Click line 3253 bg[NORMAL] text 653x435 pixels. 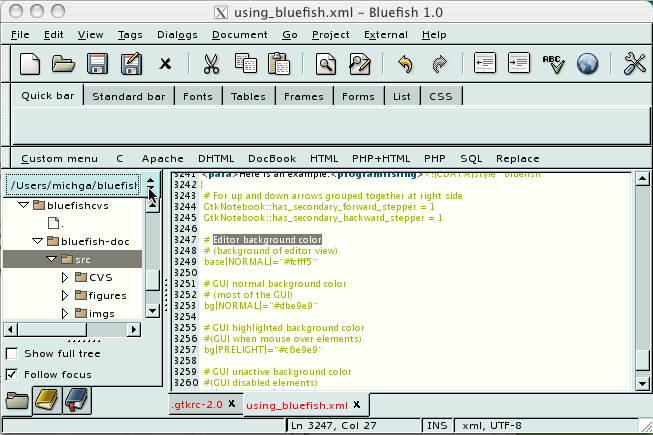(x=261, y=306)
